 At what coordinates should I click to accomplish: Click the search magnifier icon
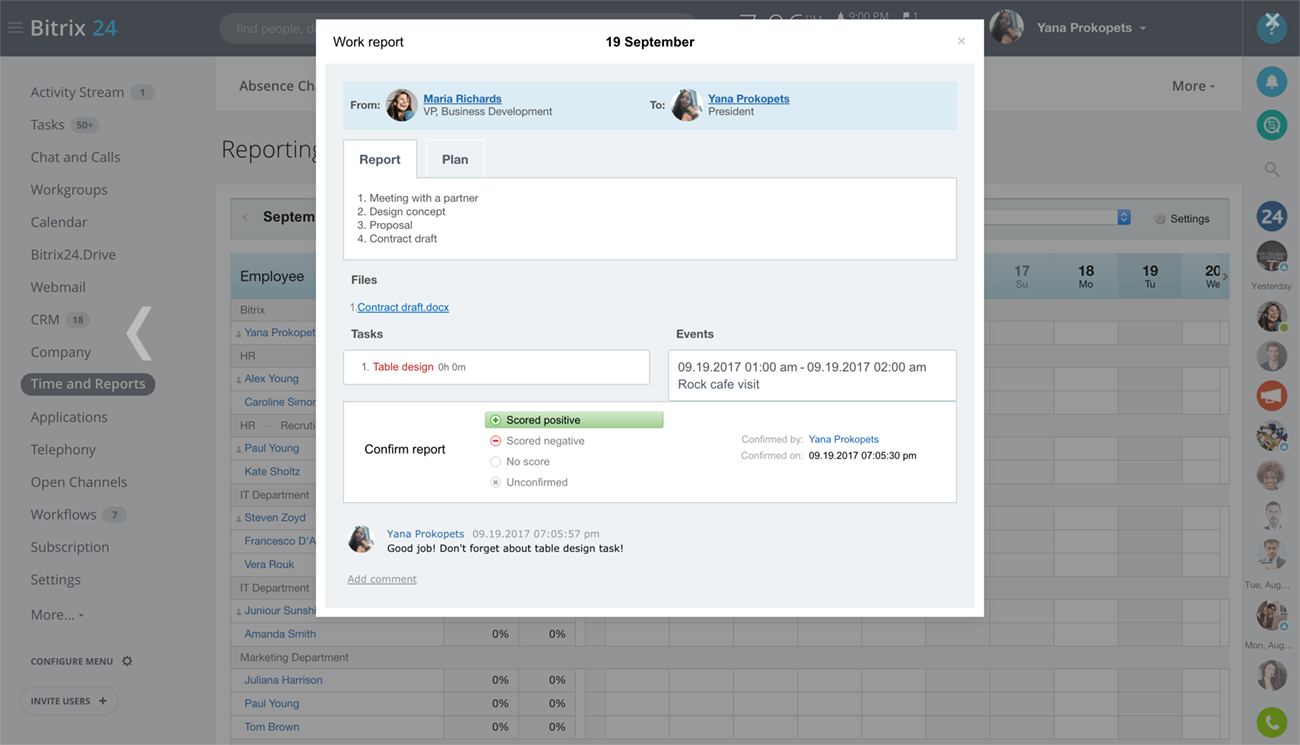tap(1271, 169)
